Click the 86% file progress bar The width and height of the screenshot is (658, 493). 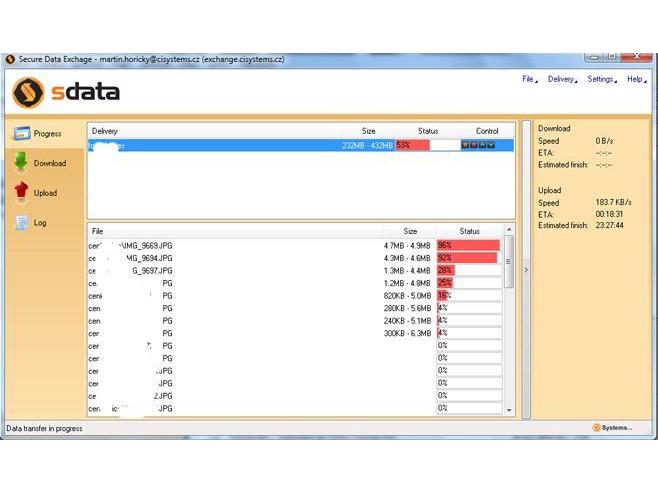[469, 245]
